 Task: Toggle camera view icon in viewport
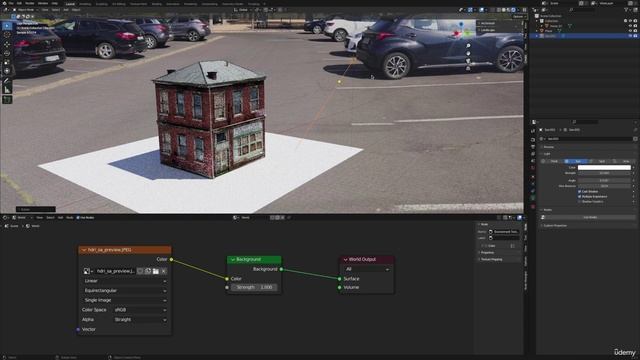click(x=468, y=61)
